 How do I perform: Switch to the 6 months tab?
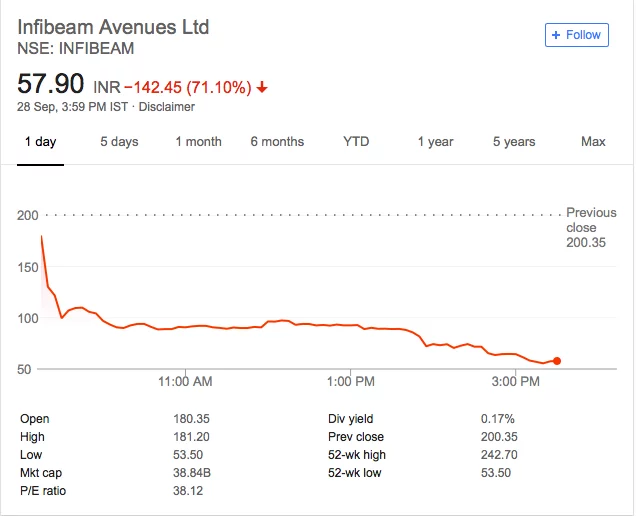(x=277, y=142)
